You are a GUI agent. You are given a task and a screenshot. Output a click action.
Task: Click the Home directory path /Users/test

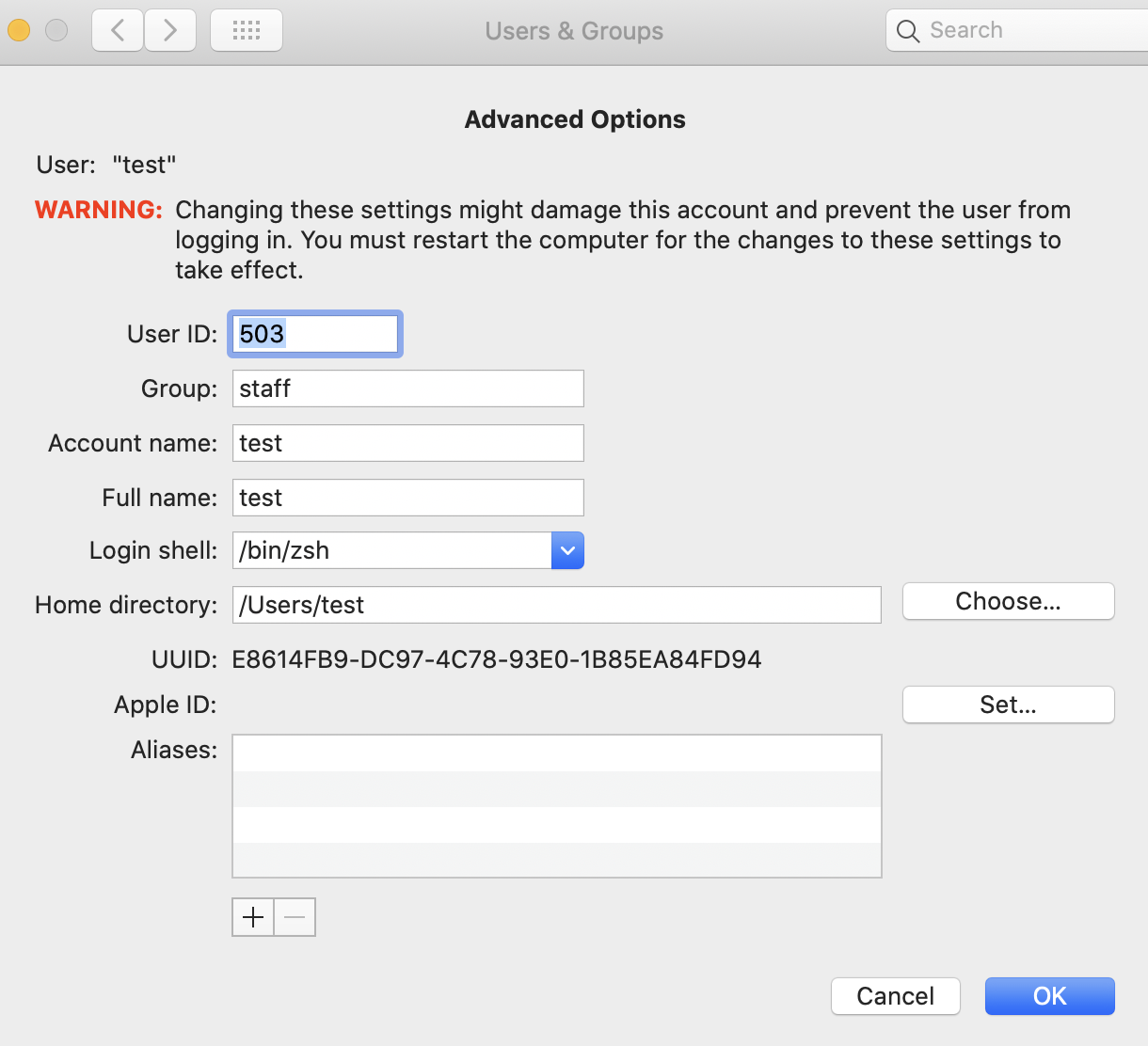coord(555,605)
